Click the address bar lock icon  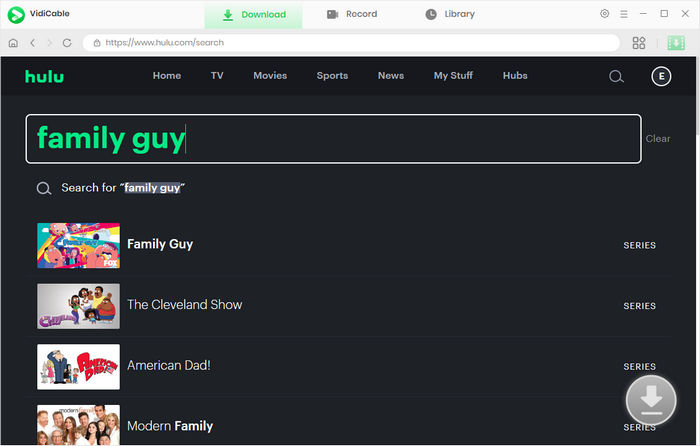[97, 43]
